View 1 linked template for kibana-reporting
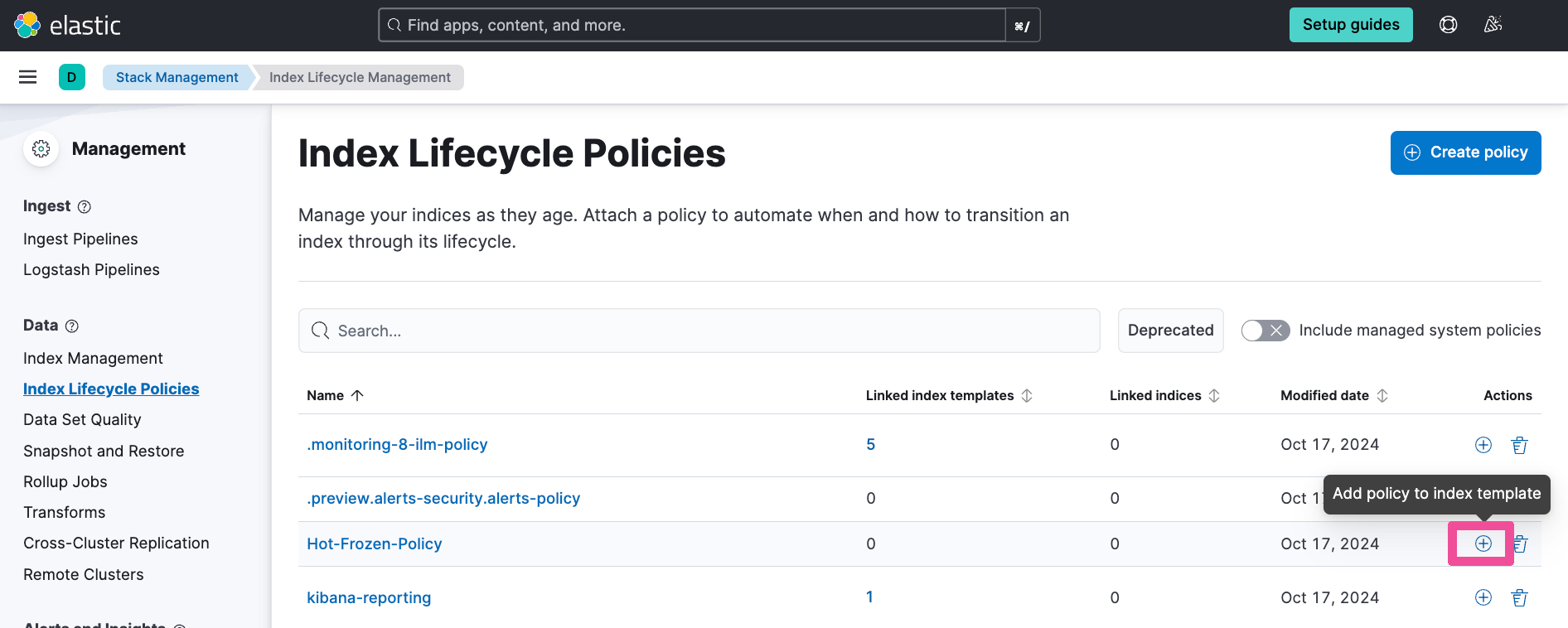 pos(869,597)
